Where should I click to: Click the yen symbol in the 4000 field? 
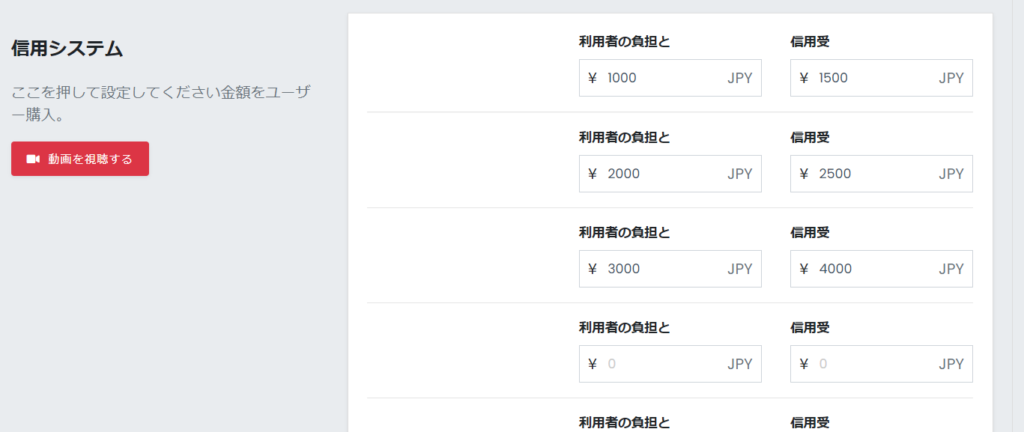[804, 269]
